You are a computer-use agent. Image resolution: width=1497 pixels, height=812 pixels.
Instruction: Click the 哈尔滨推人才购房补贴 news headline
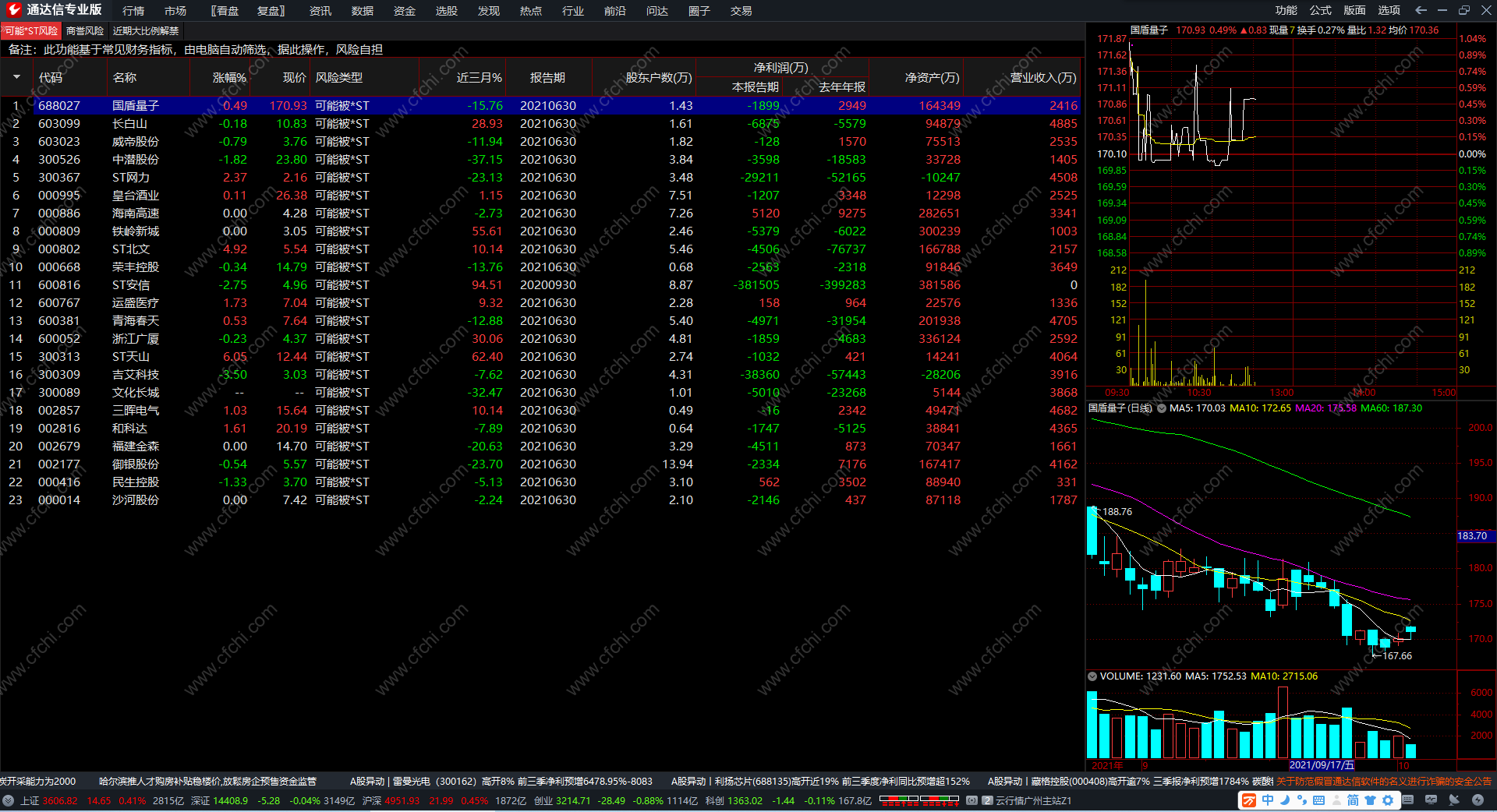pyautogui.click(x=207, y=781)
